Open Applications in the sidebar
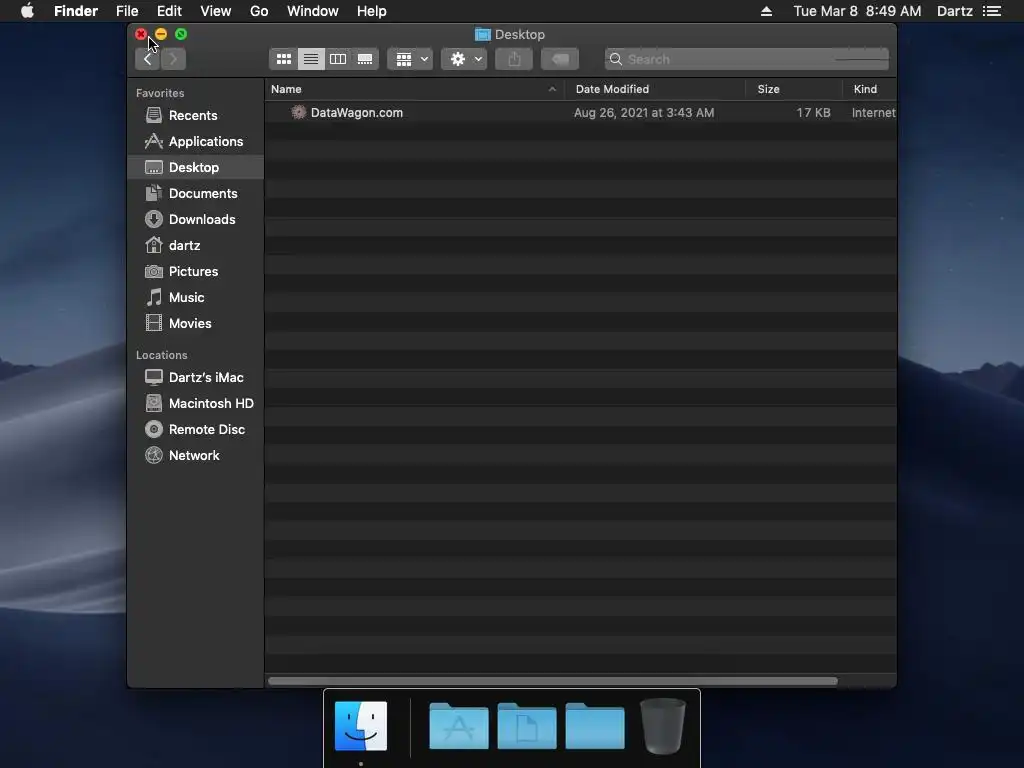 click(x=196, y=142)
